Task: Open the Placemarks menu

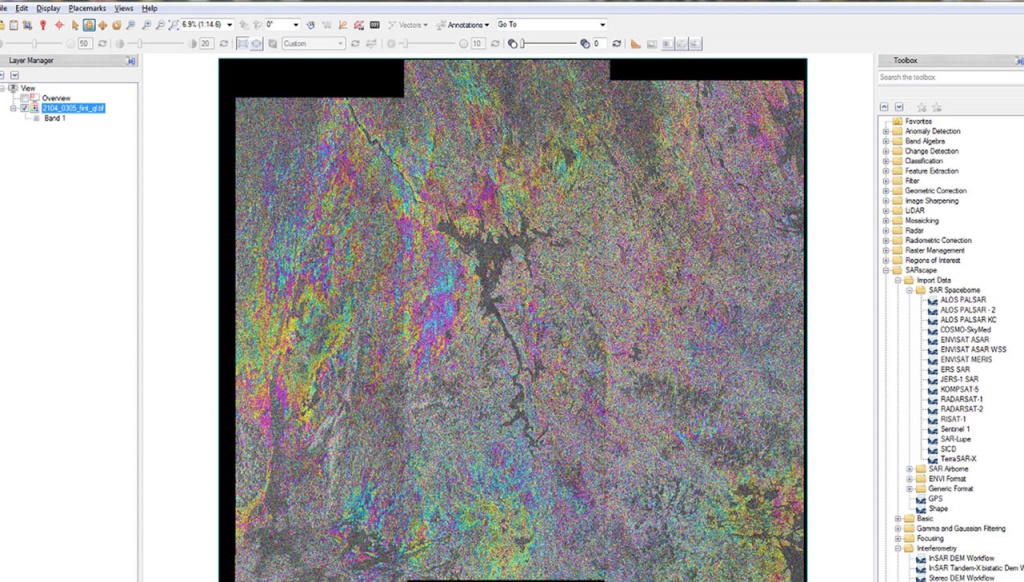Action: [x=87, y=8]
